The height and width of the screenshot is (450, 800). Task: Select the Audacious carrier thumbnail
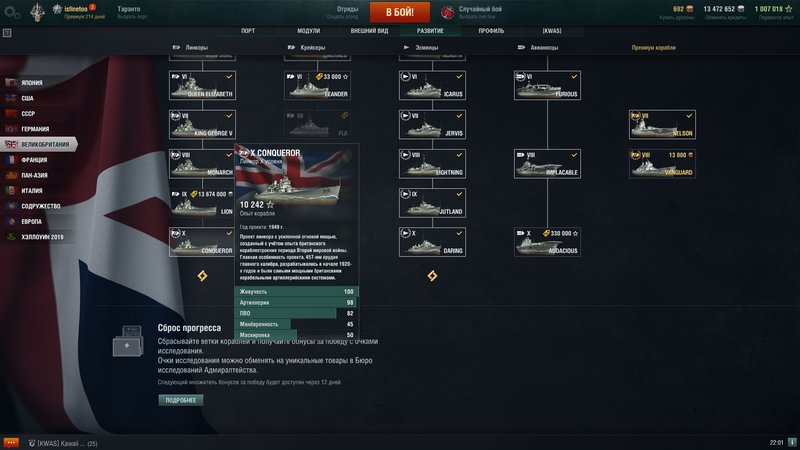coord(547,242)
